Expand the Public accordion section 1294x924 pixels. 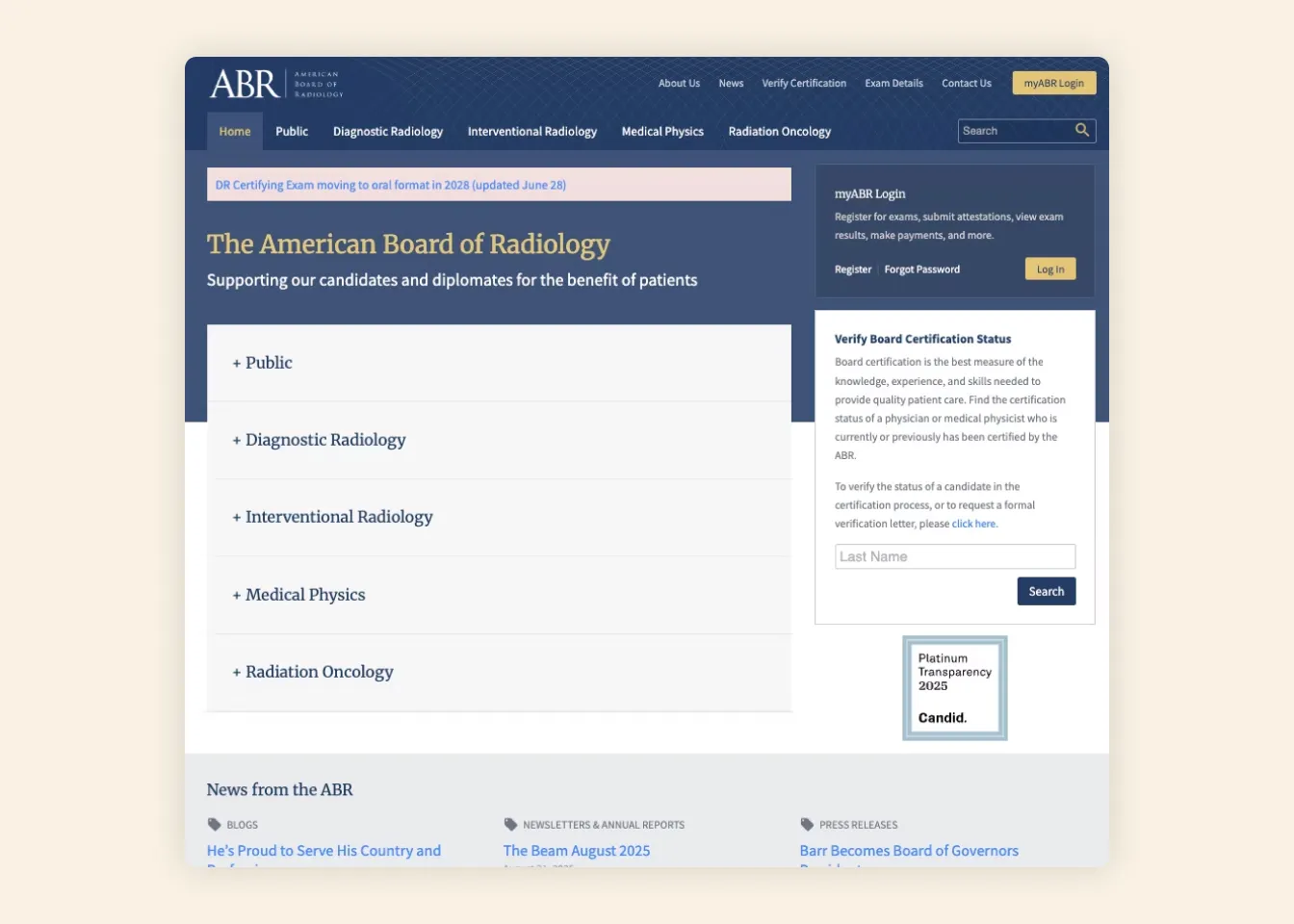pos(499,363)
